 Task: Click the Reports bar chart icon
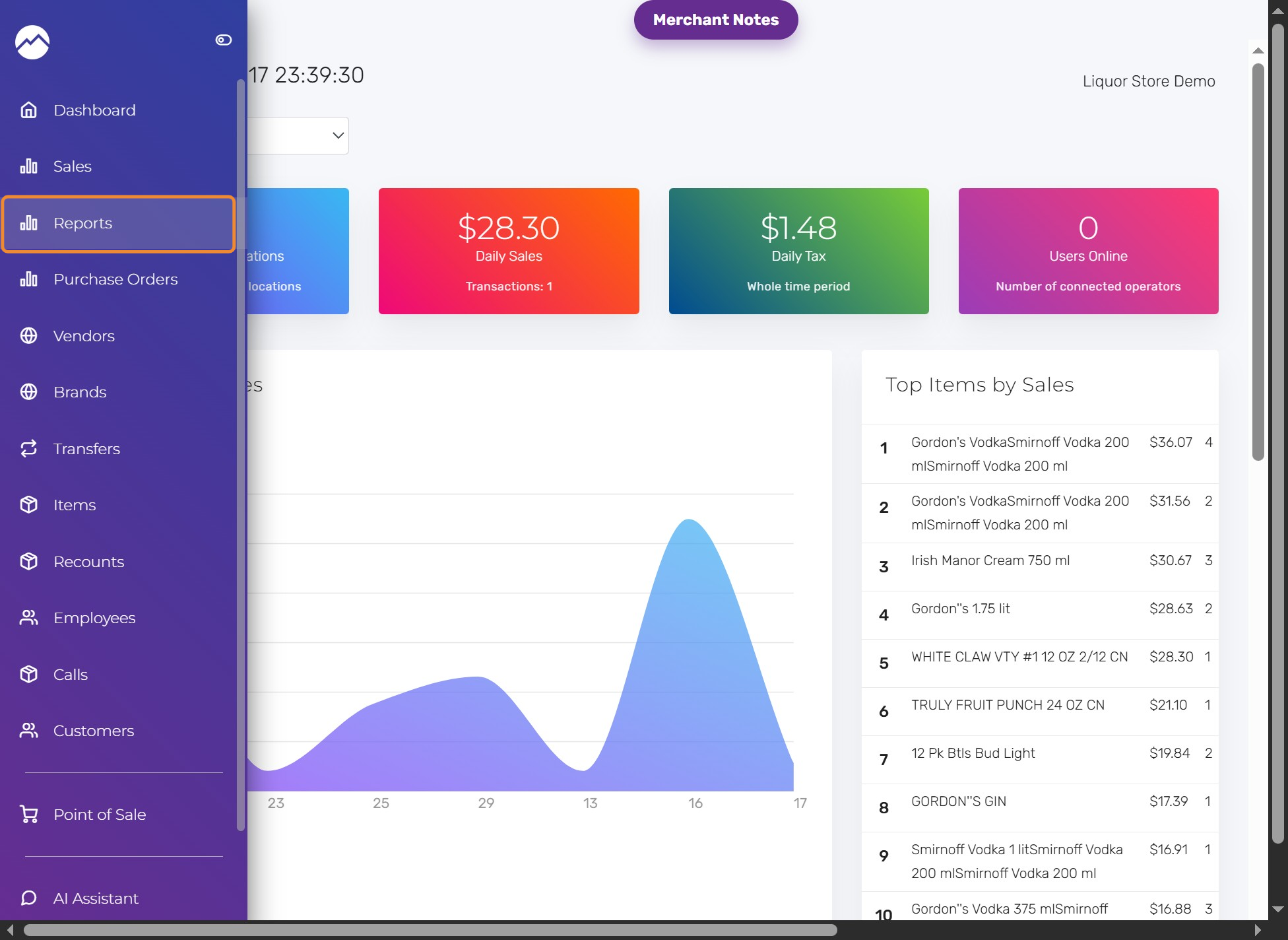click(x=29, y=223)
